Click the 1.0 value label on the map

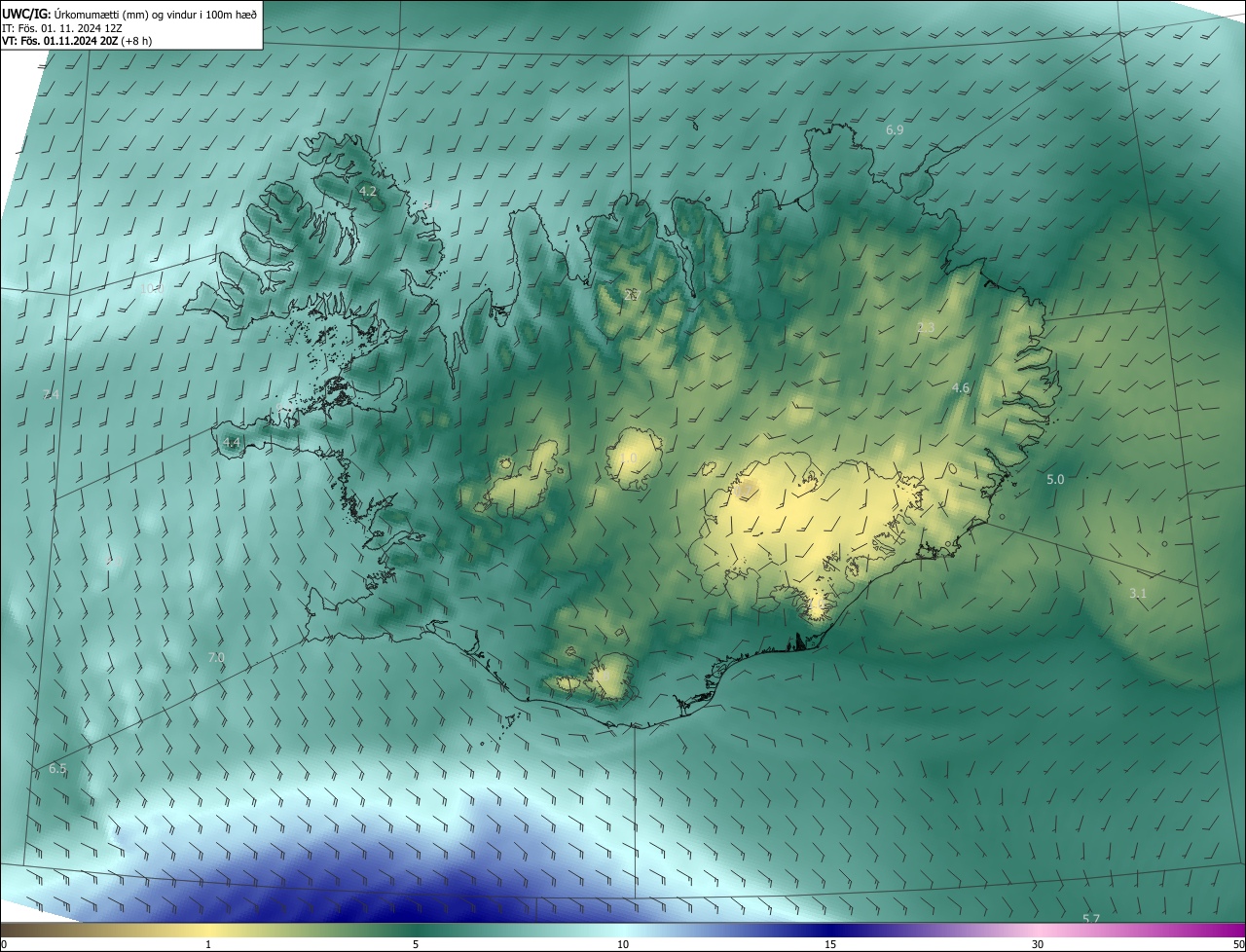(629, 458)
